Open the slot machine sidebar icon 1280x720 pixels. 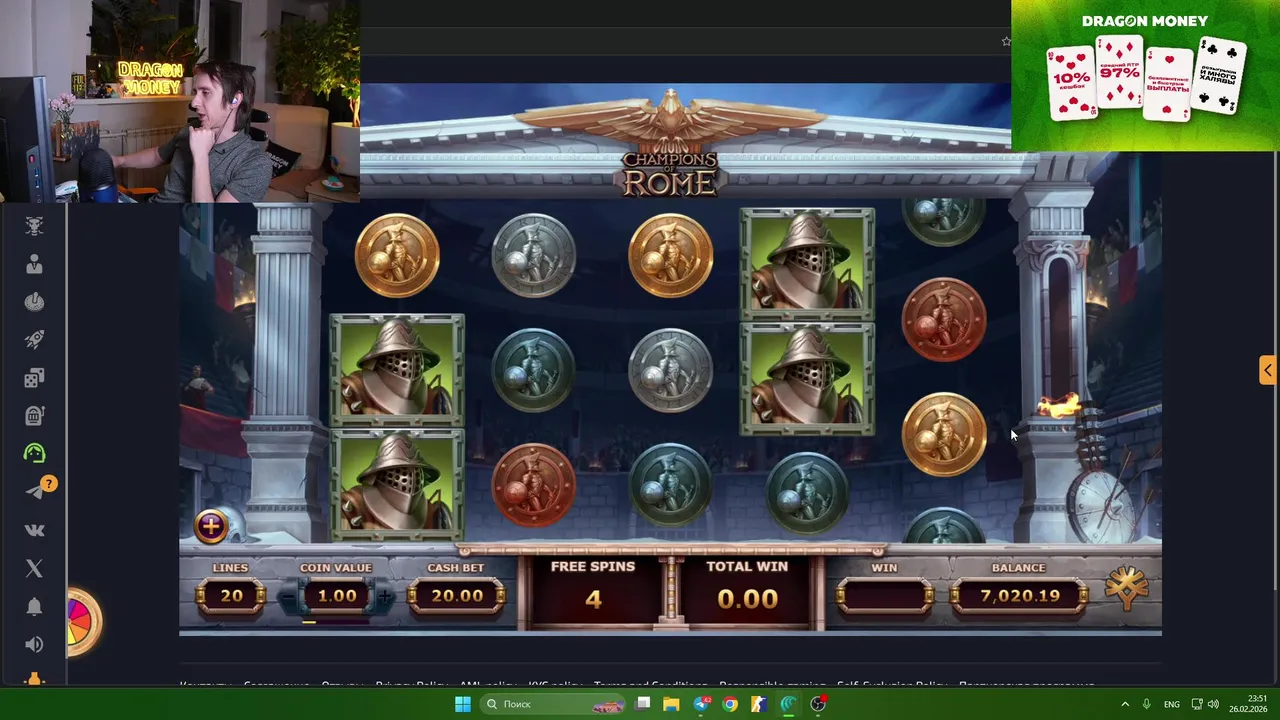34,415
